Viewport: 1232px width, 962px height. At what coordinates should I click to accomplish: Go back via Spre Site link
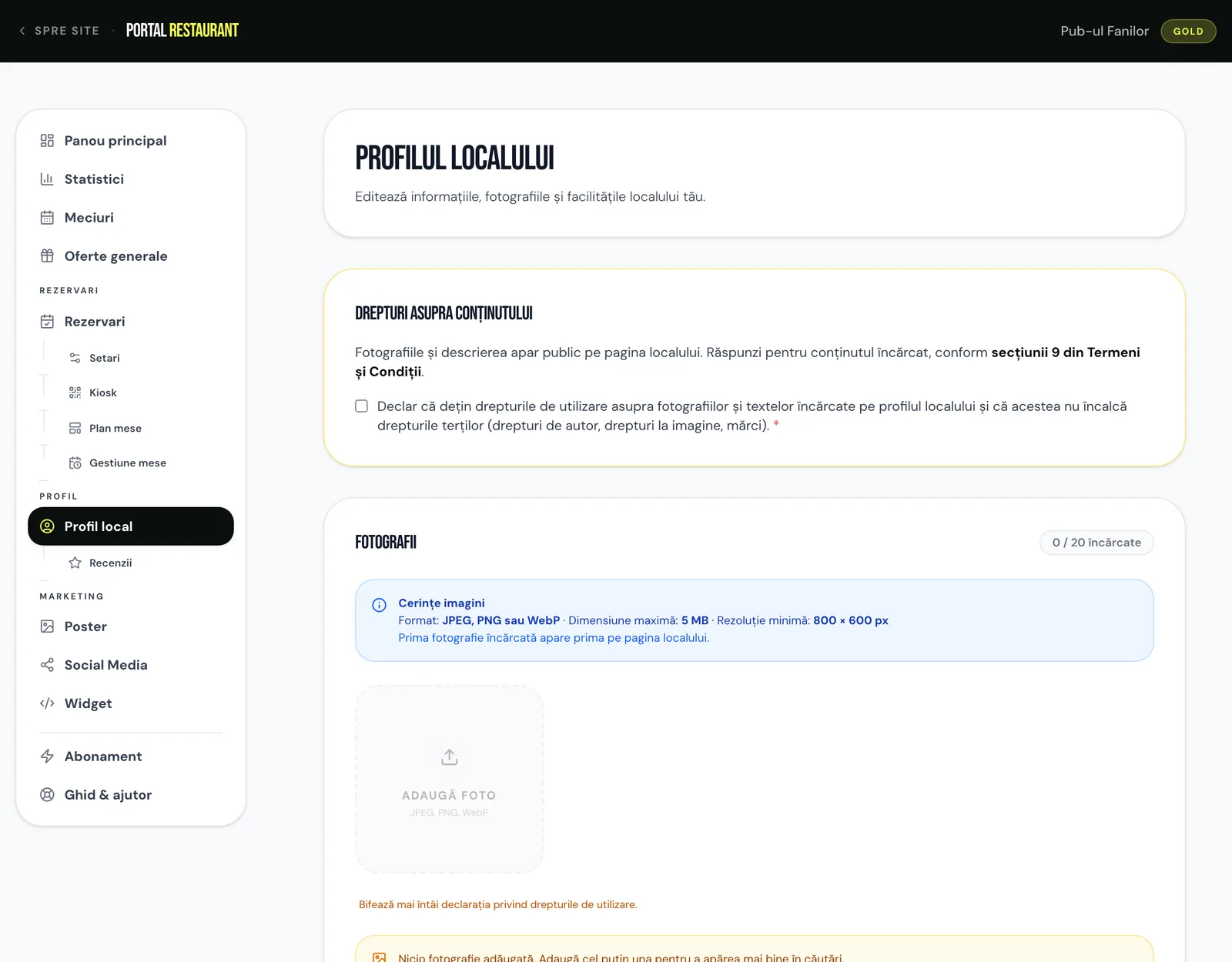click(59, 31)
